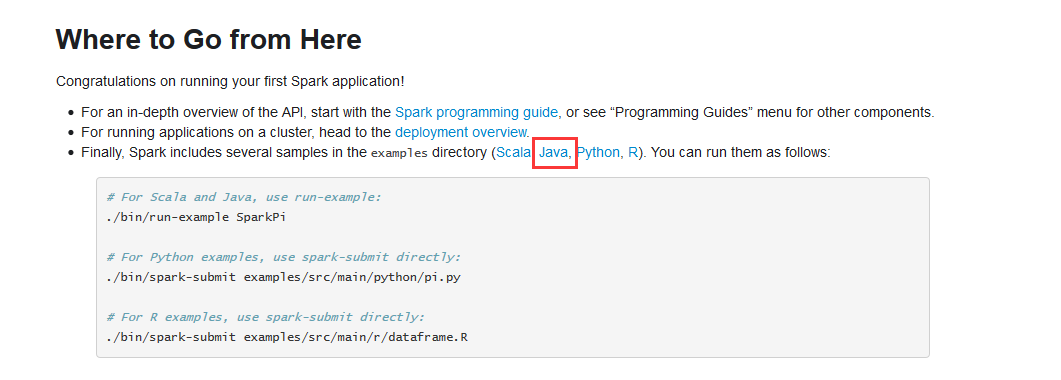Viewport: 1061px width, 380px height.
Task: Open the R examples link
Action: coord(633,153)
